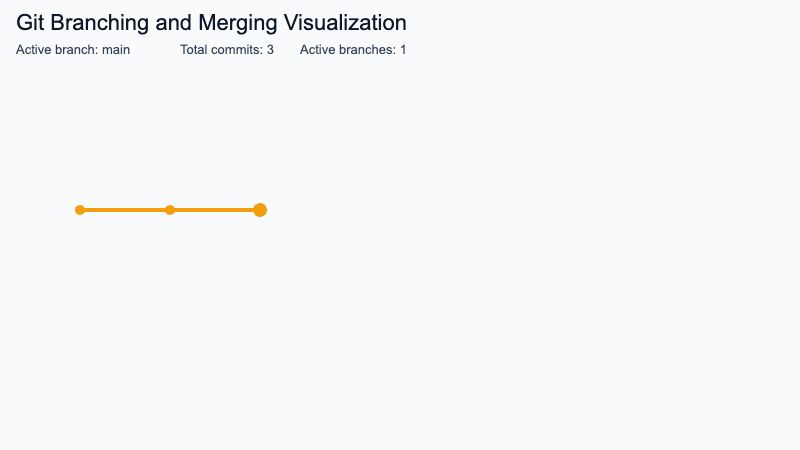Click branch line between second and third commits
Screen dimensions: 800x450
(x=215, y=210)
